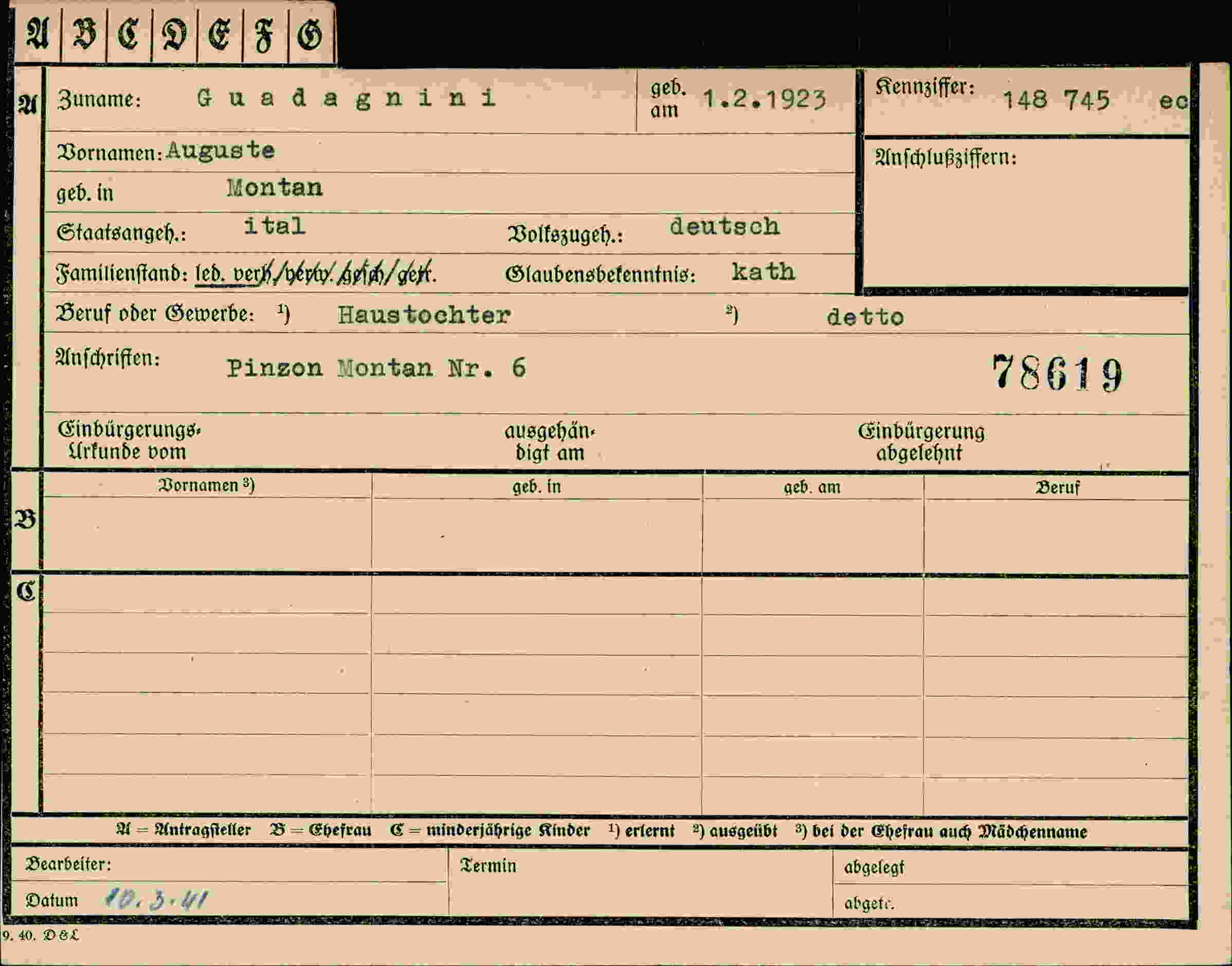Image resolution: width=1232 pixels, height=966 pixels.
Task: Click birth date '1.2.1923'
Action: [x=765, y=100]
